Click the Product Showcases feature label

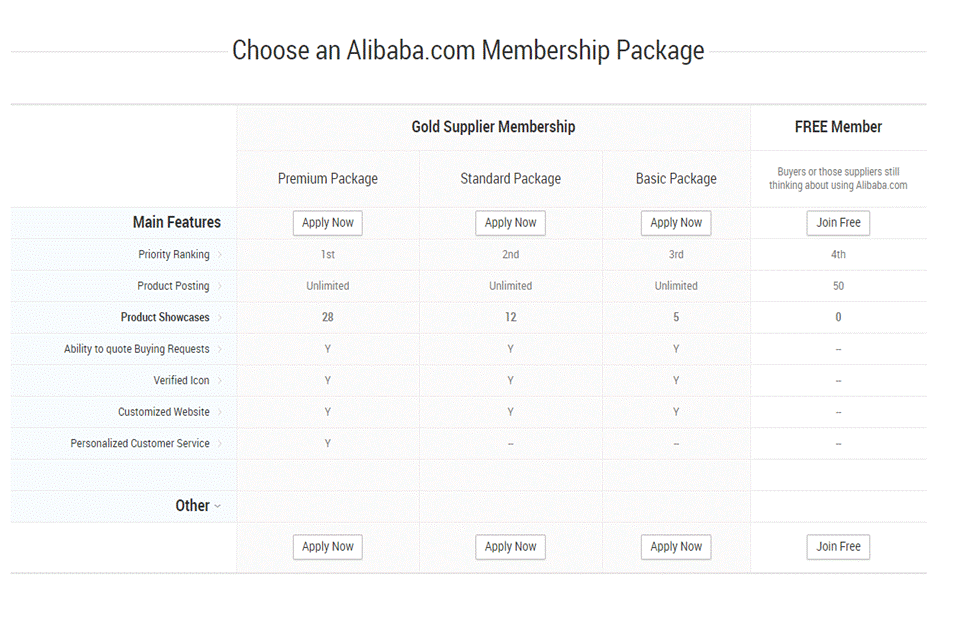pyautogui.click(x=165, y=318)
